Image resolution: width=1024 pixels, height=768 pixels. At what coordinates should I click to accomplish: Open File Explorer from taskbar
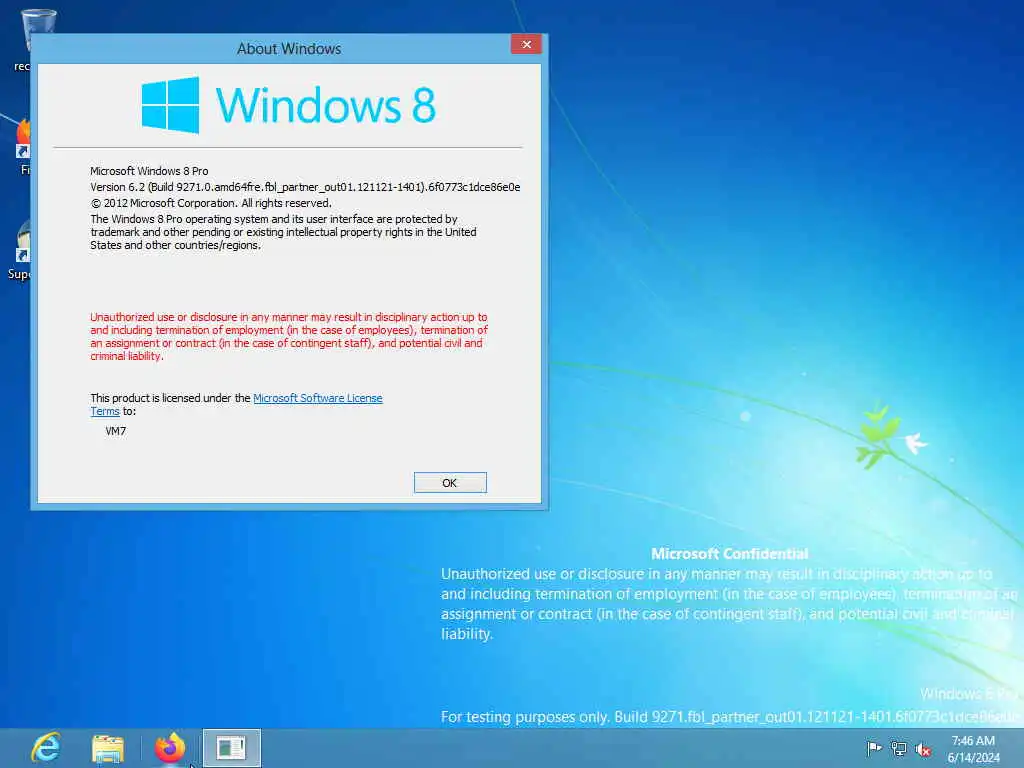(108, 748)
